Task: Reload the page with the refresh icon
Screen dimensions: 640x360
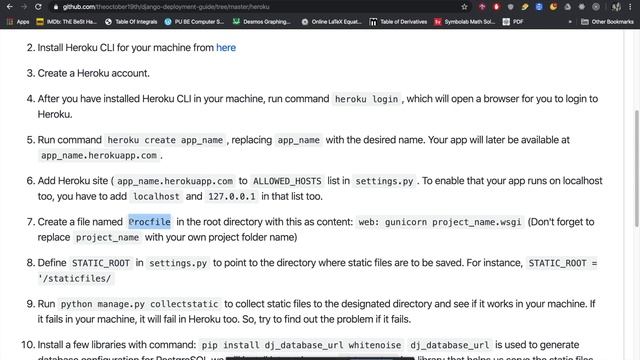Action: click(x=38, y=7)
